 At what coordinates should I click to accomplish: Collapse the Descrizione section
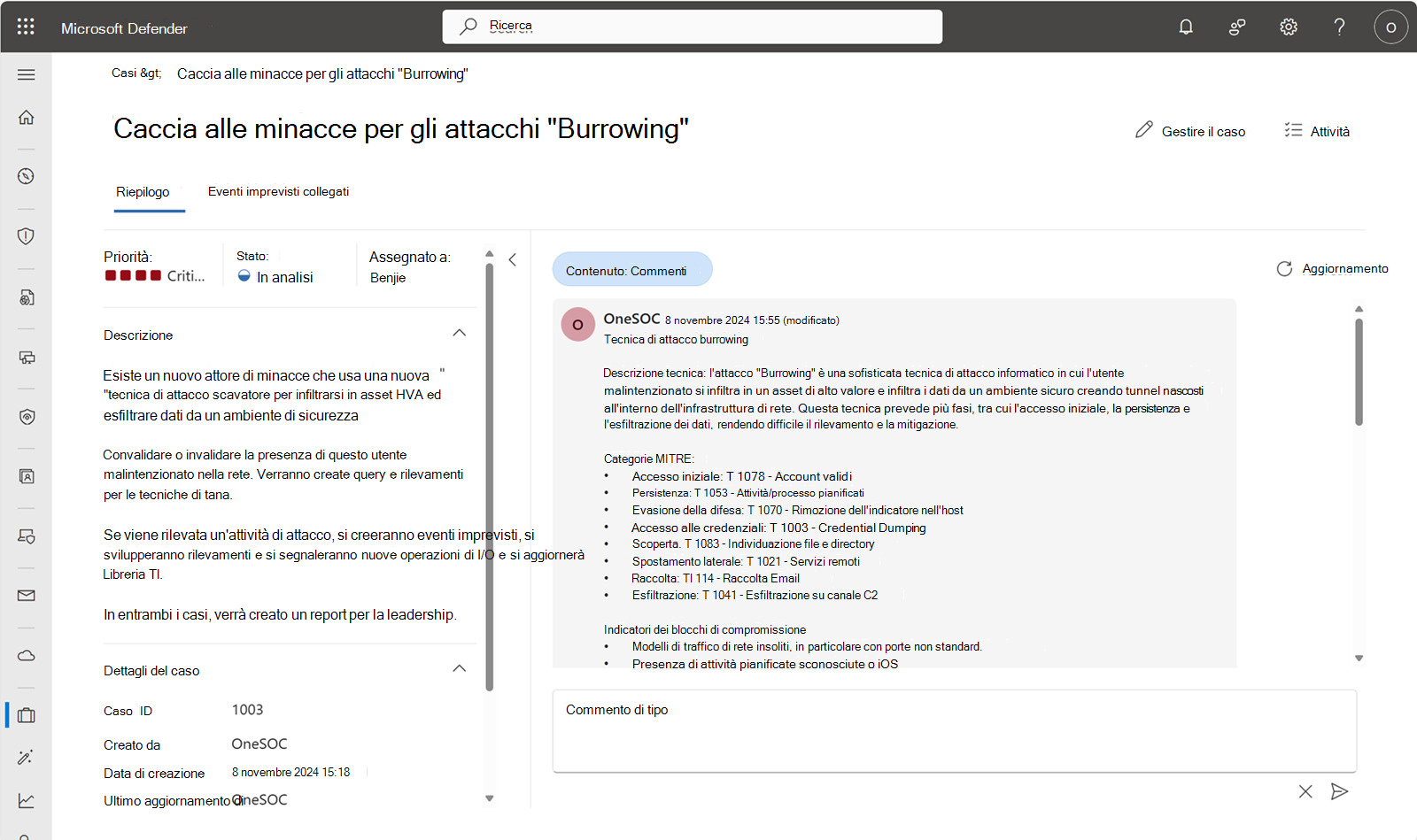[460, 333]
